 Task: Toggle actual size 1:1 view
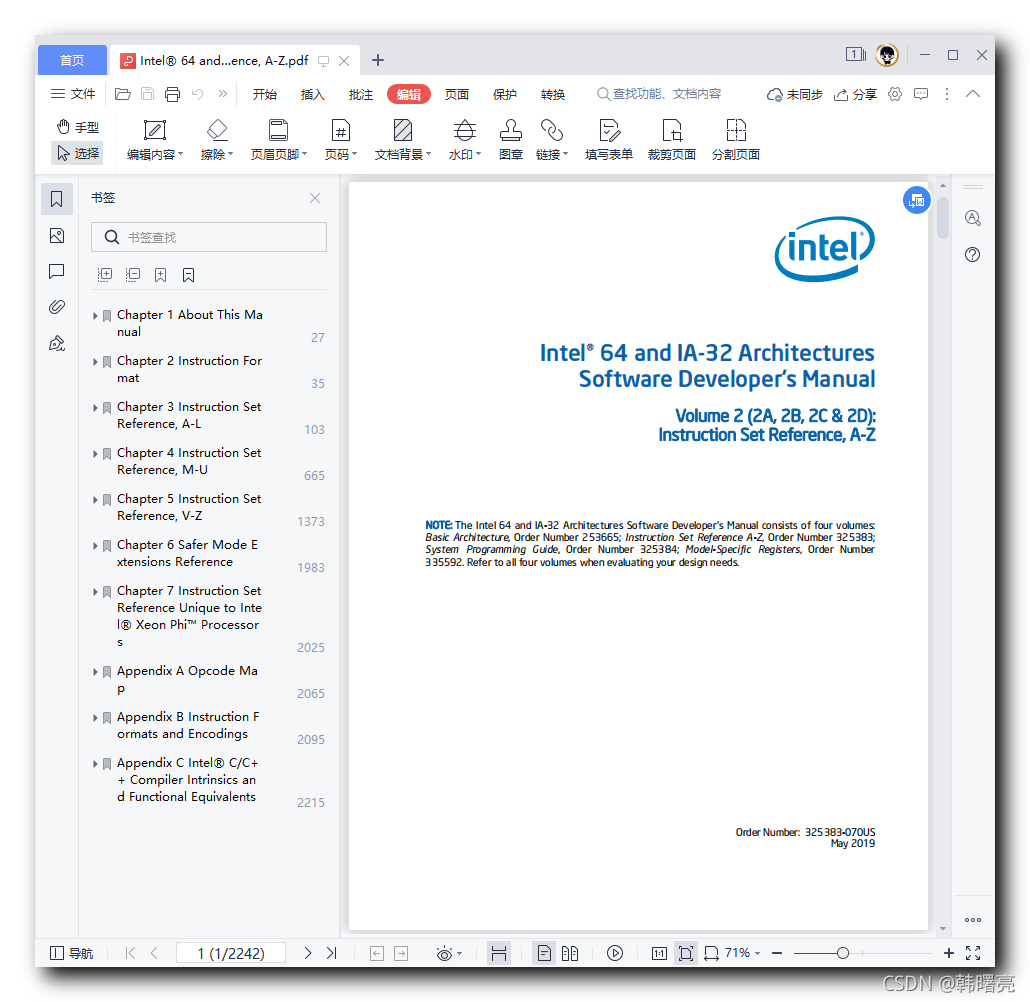point(659,953)
